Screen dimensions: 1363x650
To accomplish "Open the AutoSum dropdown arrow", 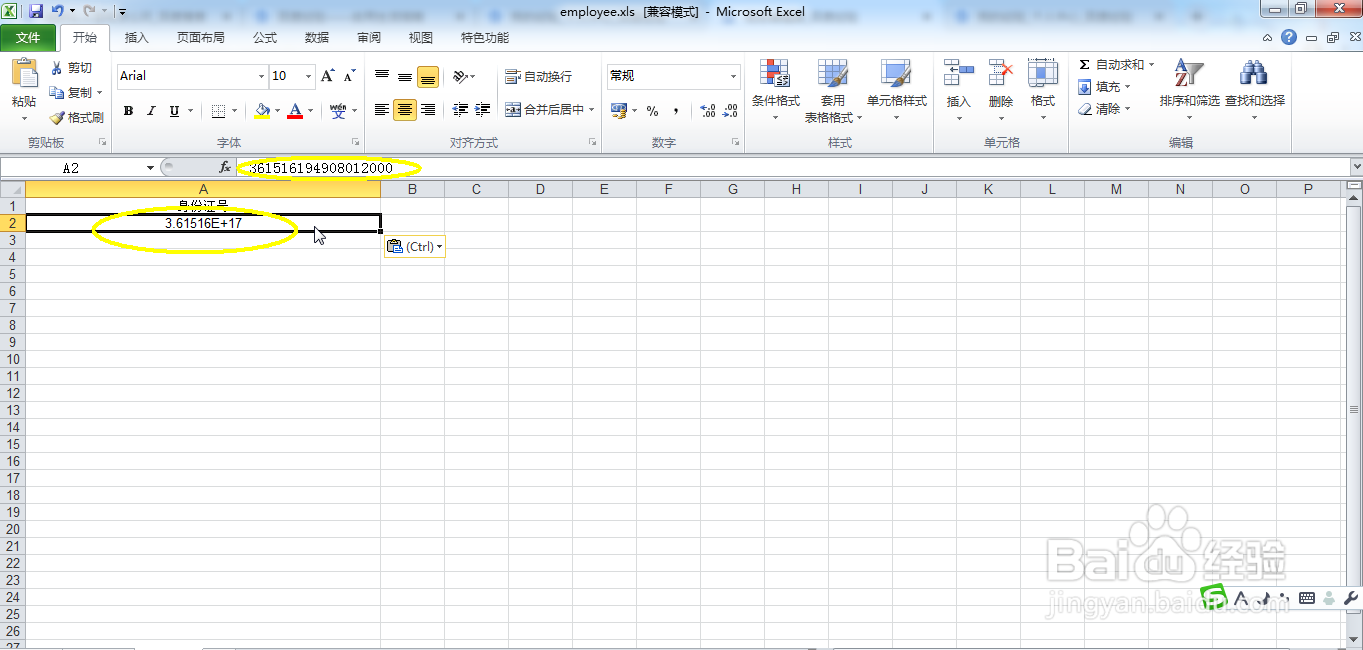I will (x=1151, y=64).
